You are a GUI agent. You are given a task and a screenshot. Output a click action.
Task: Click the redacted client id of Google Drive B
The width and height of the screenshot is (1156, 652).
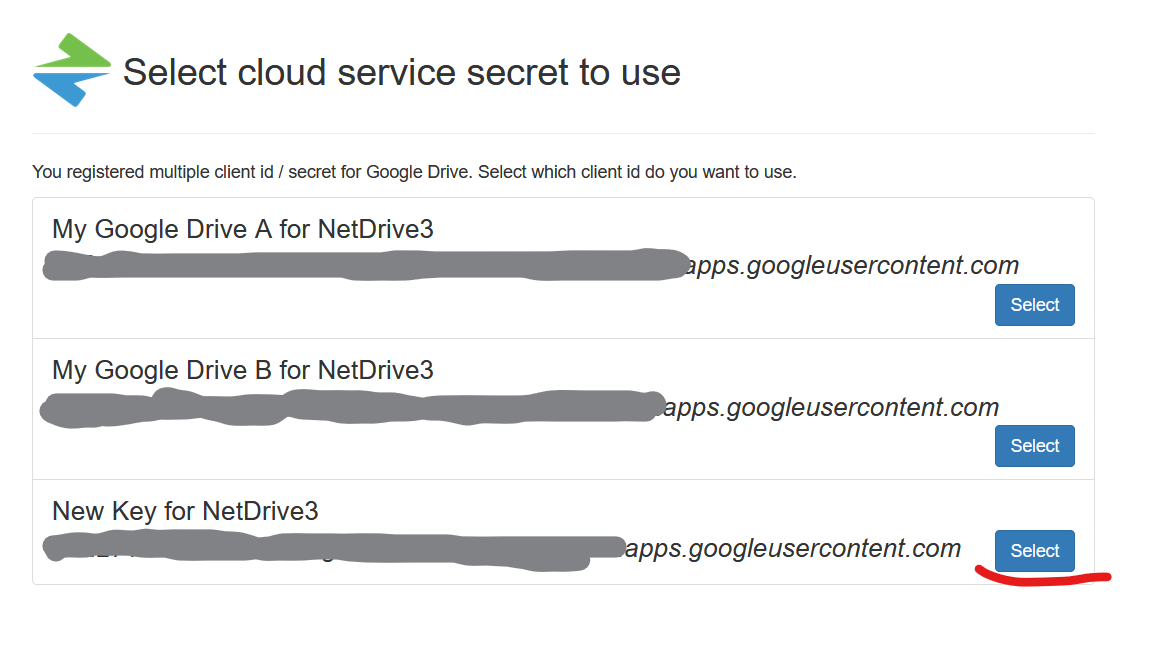tap(350, 407)
